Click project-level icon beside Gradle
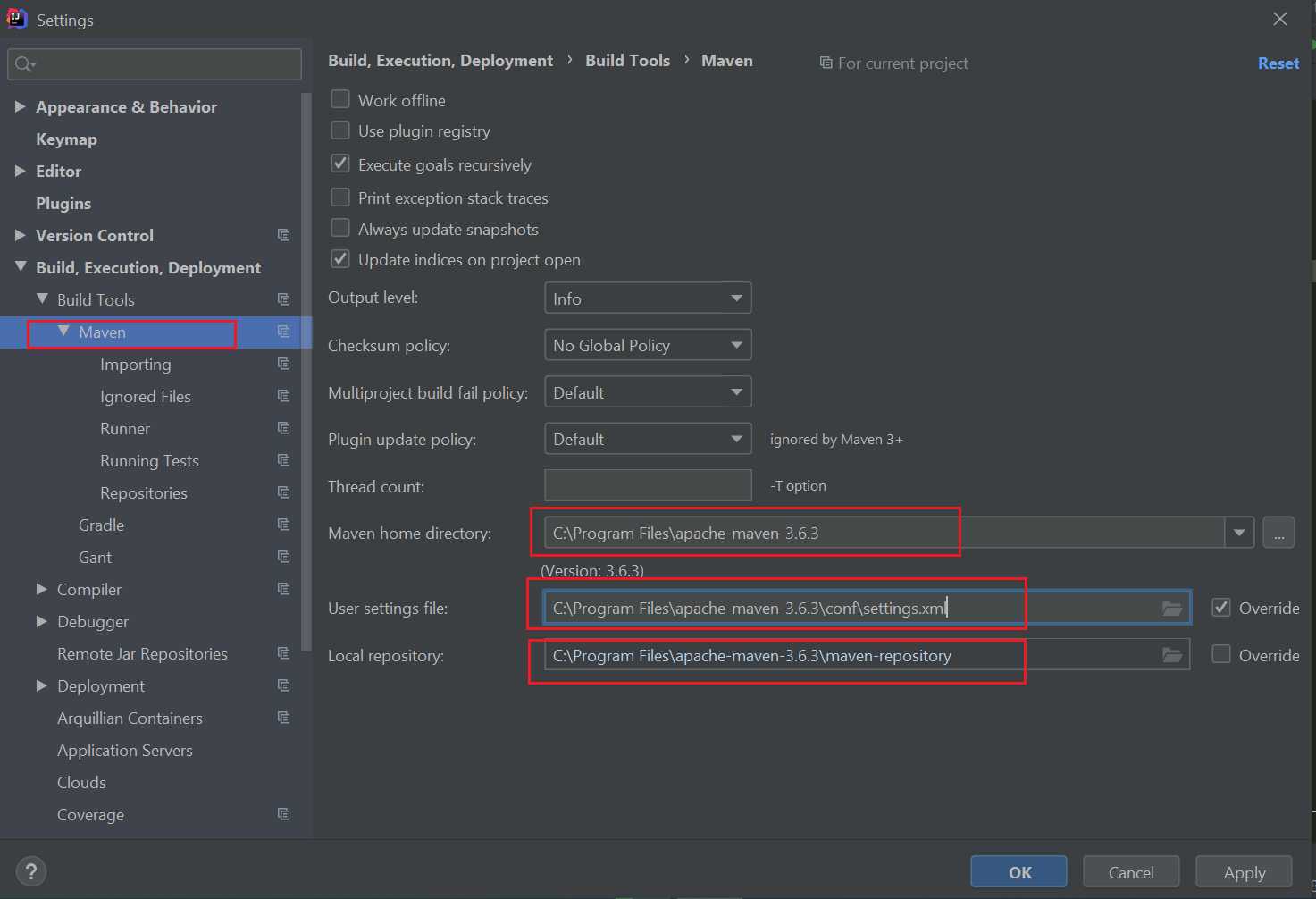Viewport: 1316px width, 899px height. [284, 525]
